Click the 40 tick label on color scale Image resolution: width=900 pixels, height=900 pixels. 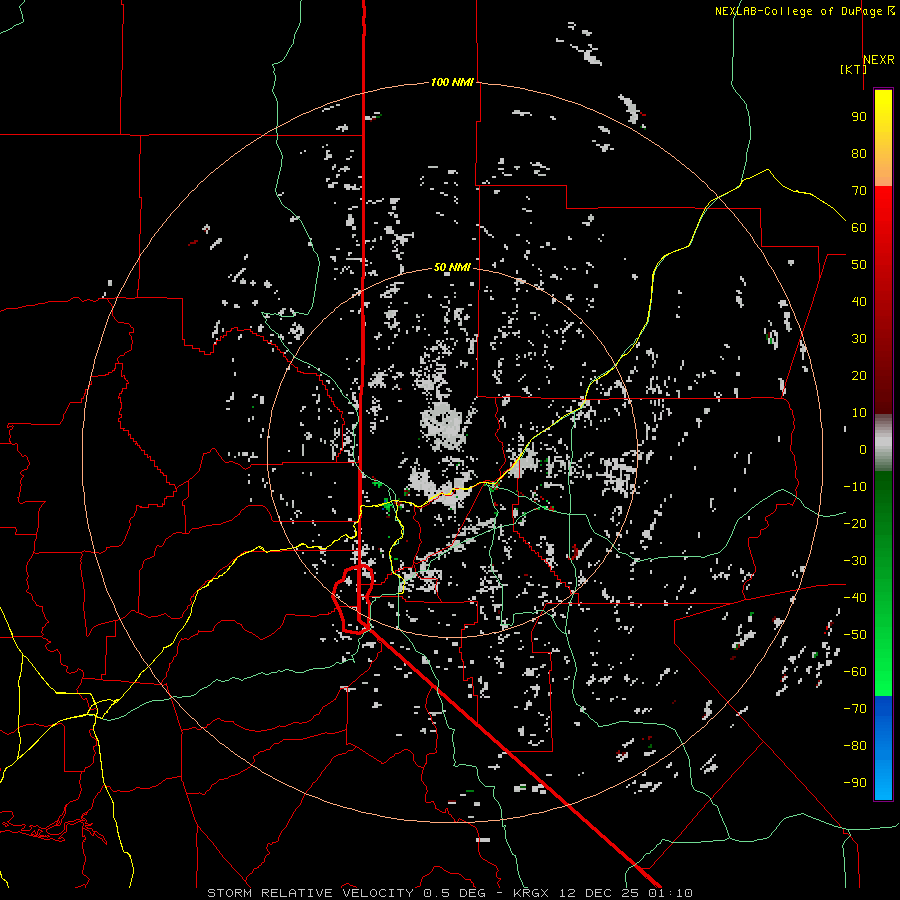[859, 302]
